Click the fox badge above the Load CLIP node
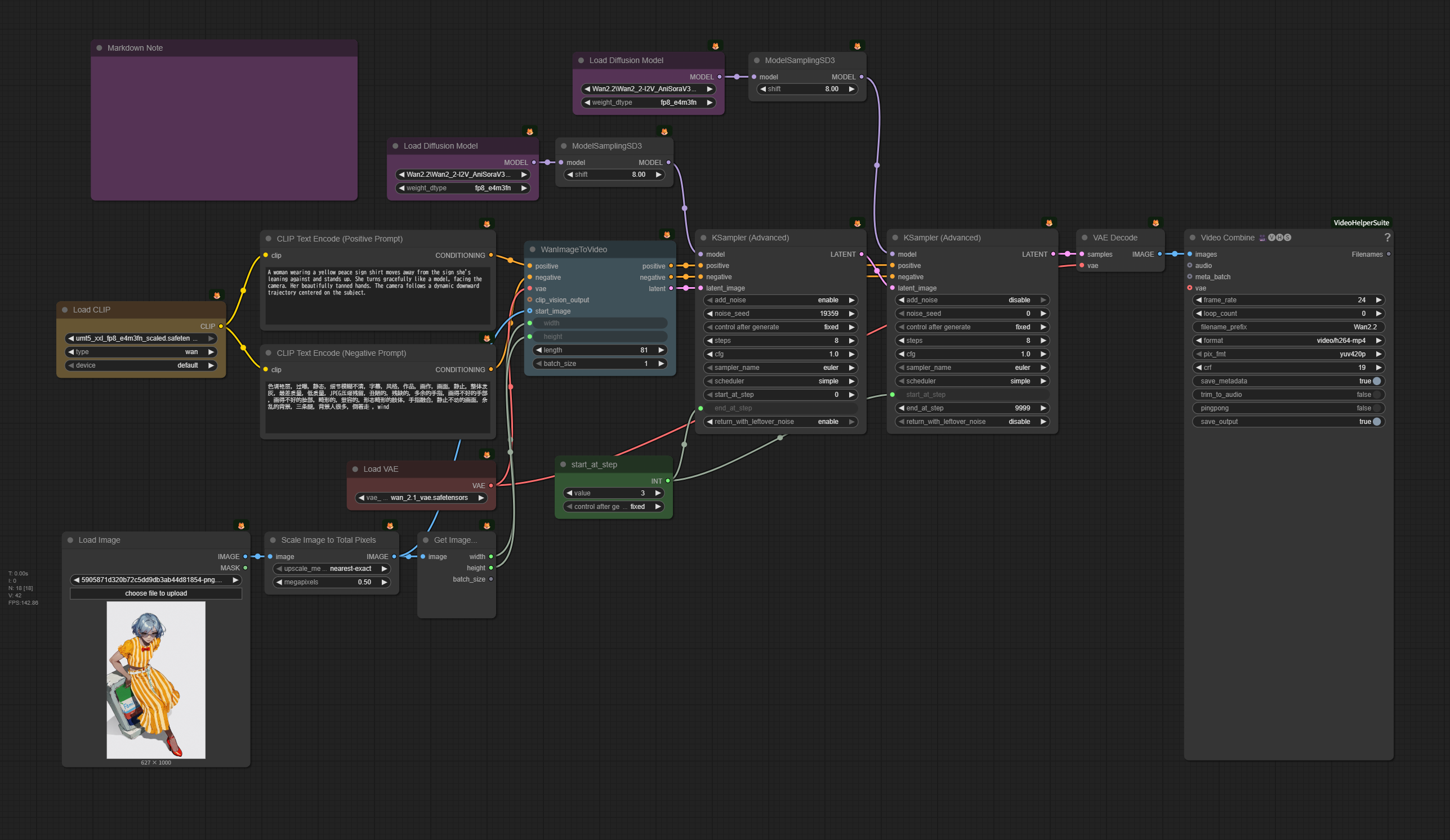Image resolution: width=1450 pixels, height=840 pixels. tap(217, 296)
